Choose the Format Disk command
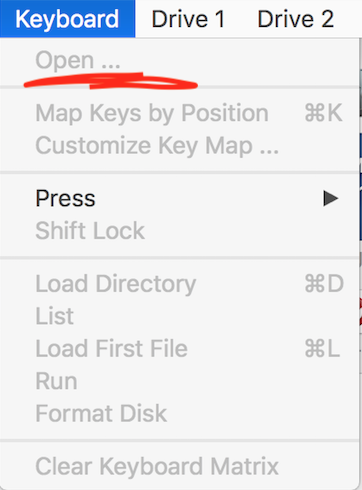362x490 pixels. [180, 413]
